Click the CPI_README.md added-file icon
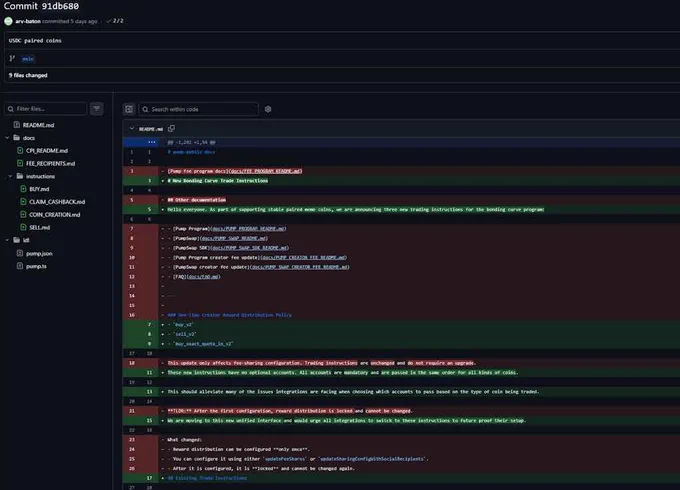The width and height of the screenshot is (680, 490). pos(20,150)
